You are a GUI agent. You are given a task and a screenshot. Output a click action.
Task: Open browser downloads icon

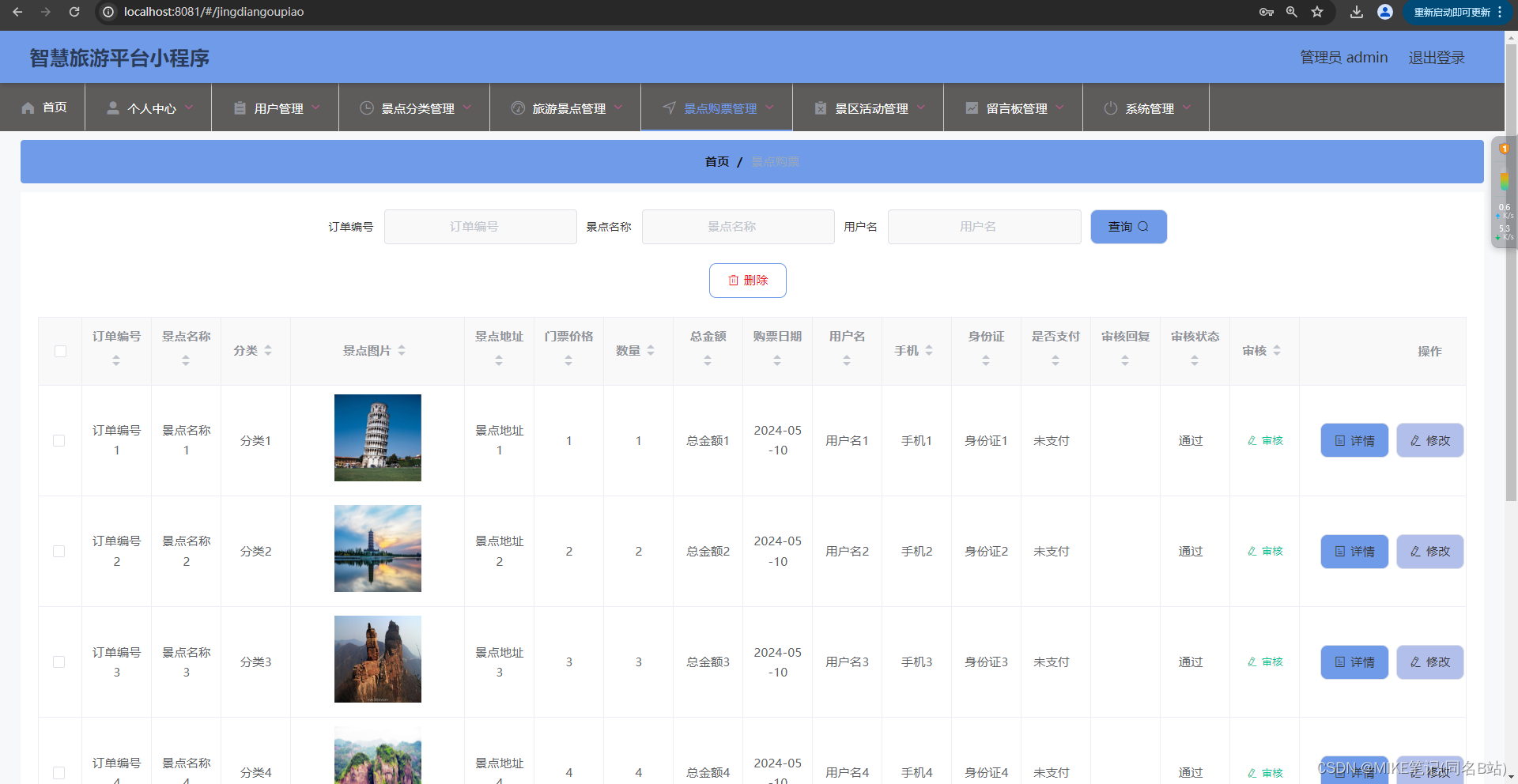tap(1357, 12)
